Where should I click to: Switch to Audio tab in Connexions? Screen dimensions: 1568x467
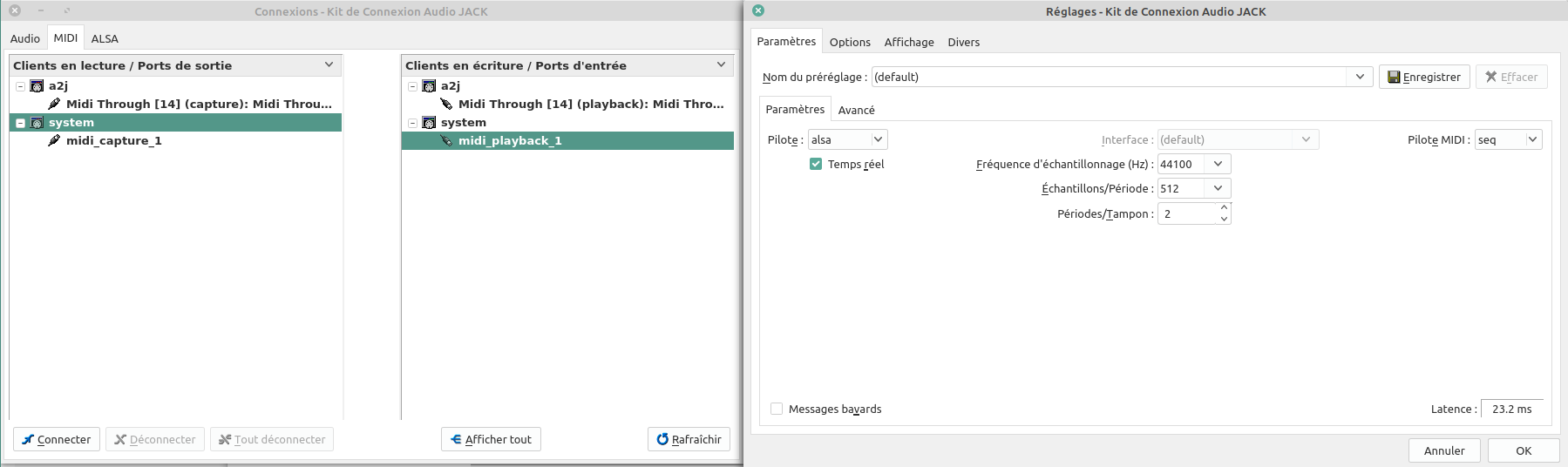[x=25, y=38]
